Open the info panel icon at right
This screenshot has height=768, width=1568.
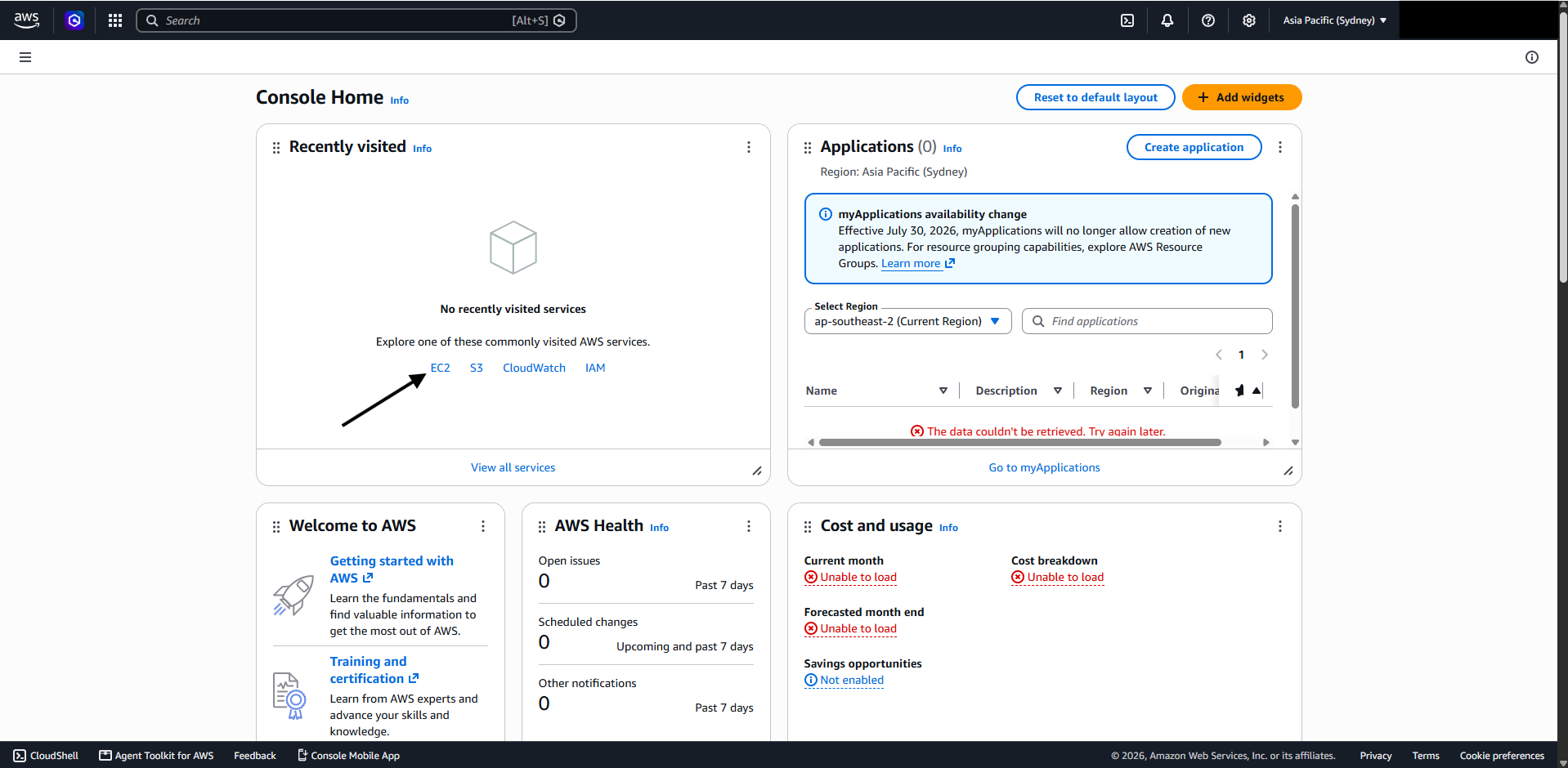[x=1532, y=57]
